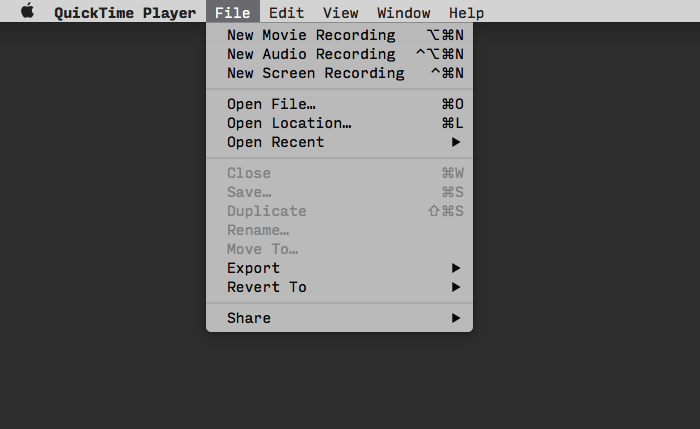The height and width of the screenshot is (429, 700).
Task: Open the Edit menu
Action: click(x=286, y=13)
